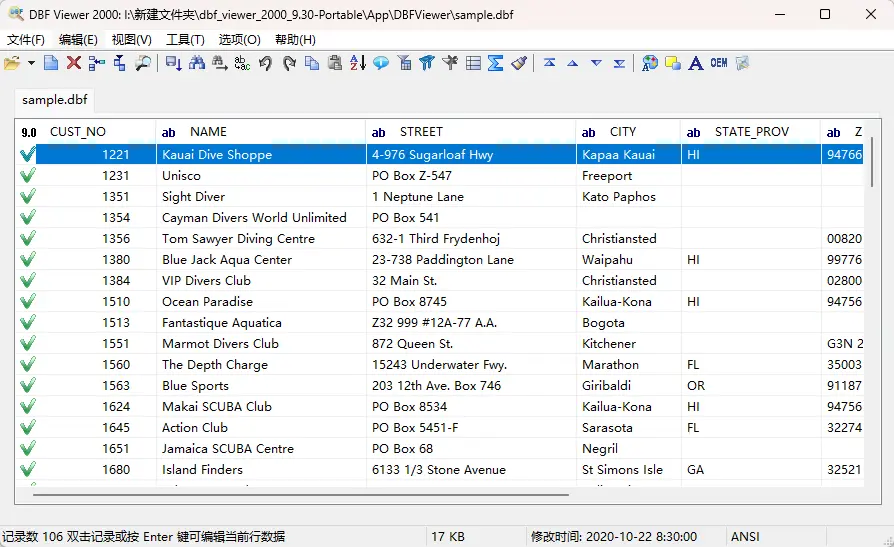Click the blue speech bubble icon
Image resolution: width=894 pixels, height=547 pixels.
381,63
